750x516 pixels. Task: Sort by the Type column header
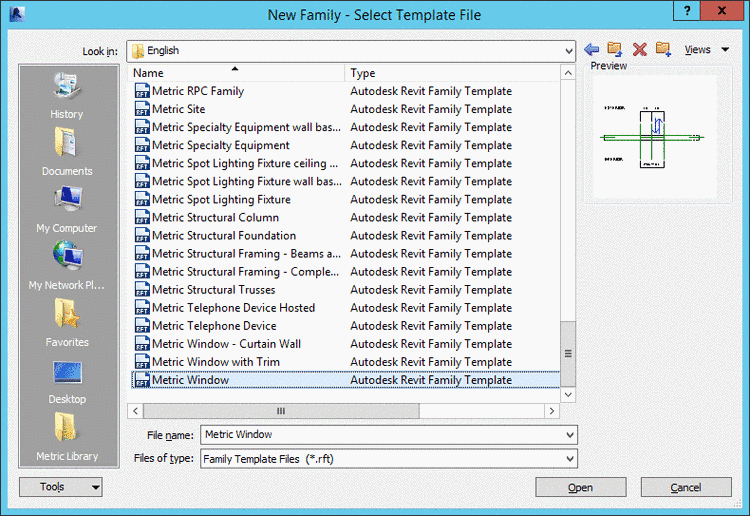452,73
